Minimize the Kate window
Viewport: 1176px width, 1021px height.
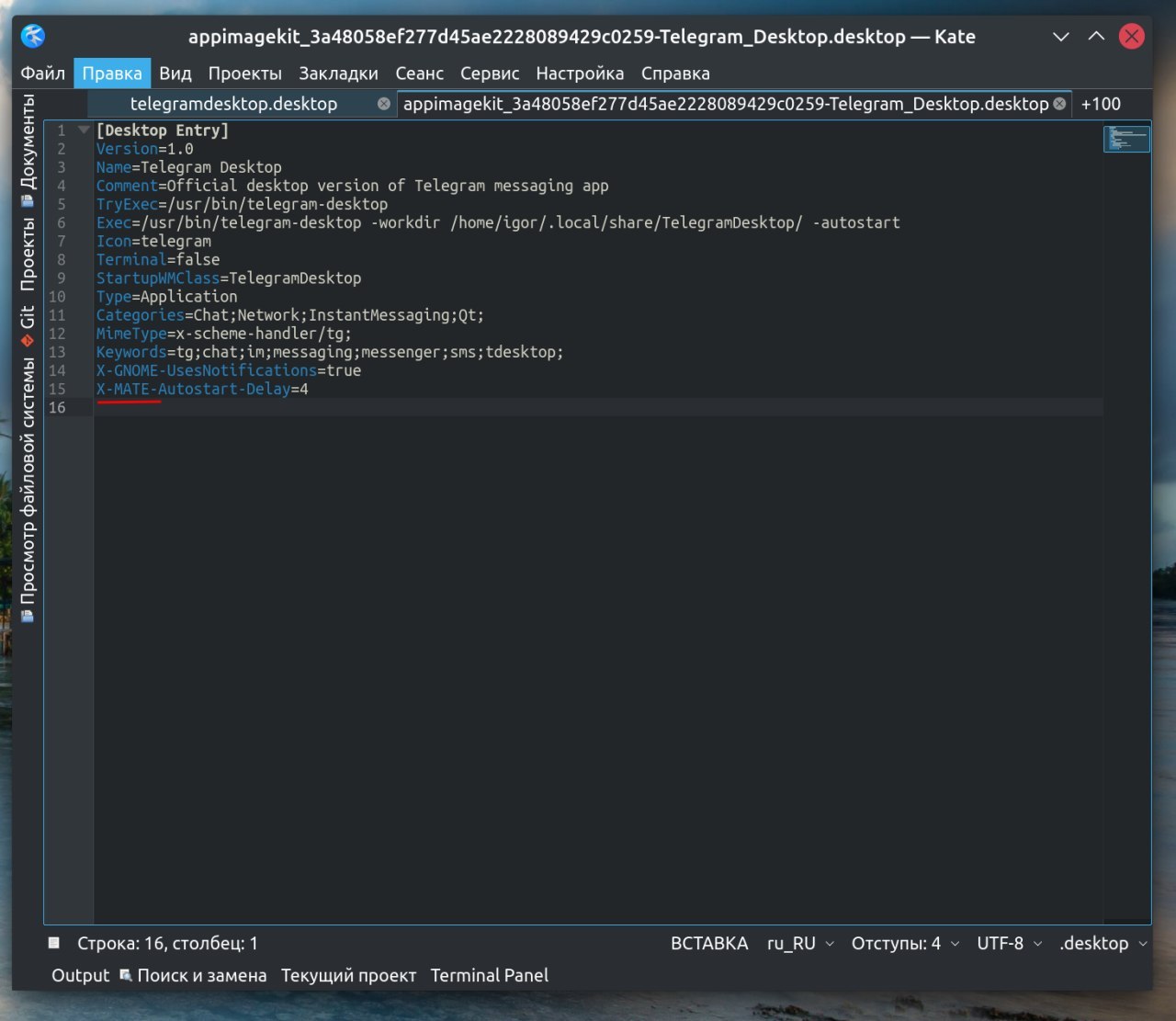pyautogui.click(x=1061, y=37)
